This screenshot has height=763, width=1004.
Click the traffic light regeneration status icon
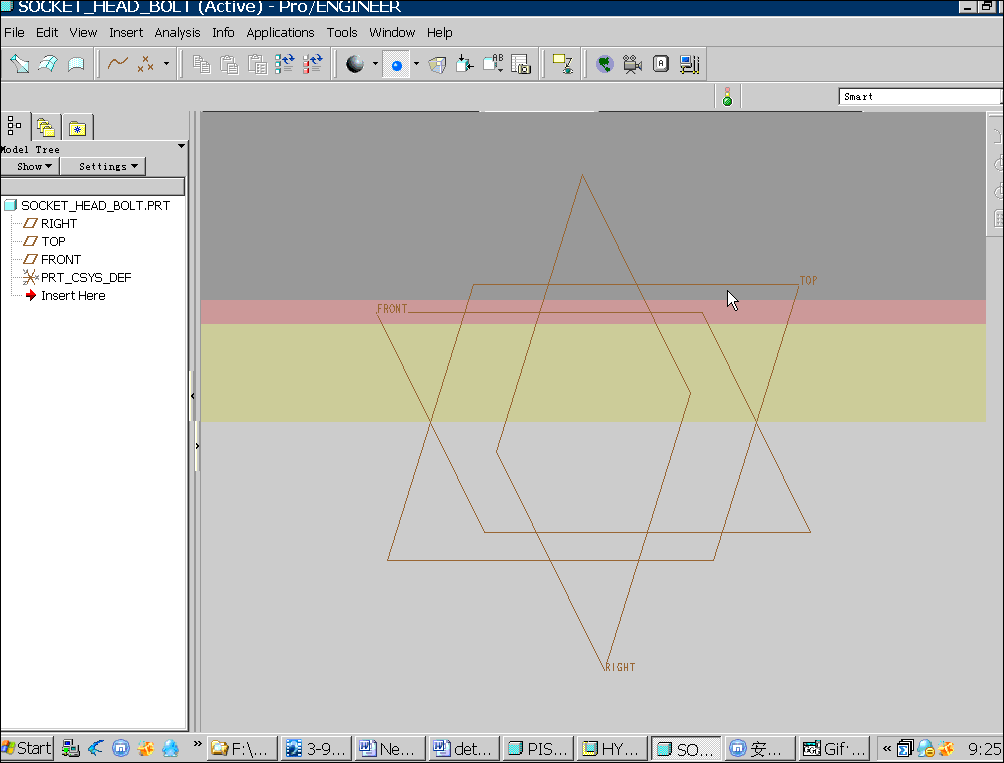click(727, 97)
